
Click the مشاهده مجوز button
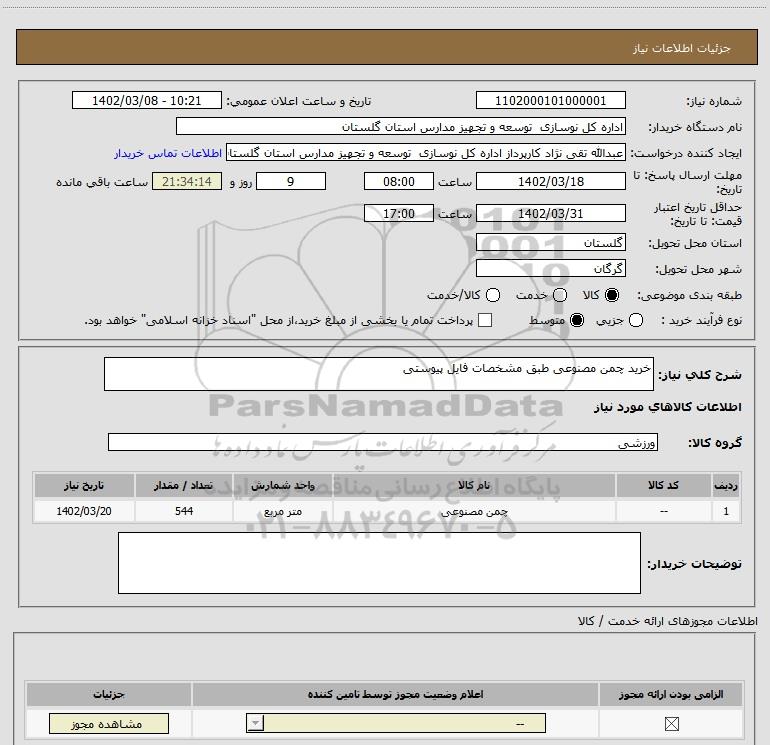point(109,723)
